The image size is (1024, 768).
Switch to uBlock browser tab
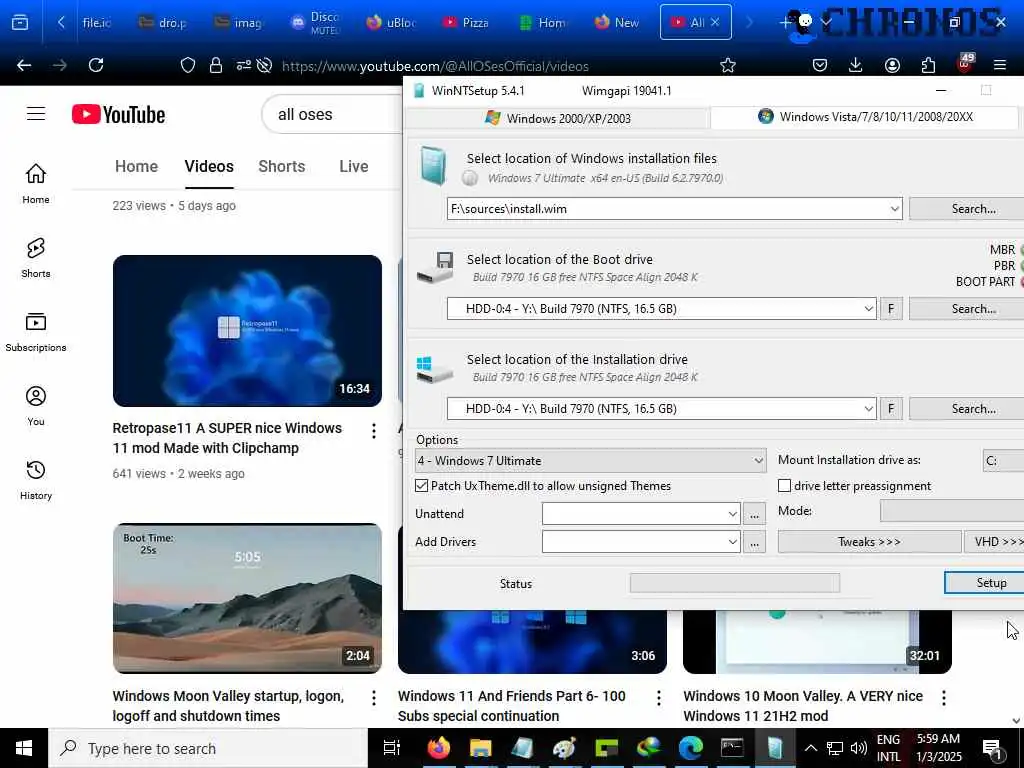(391, 22)
